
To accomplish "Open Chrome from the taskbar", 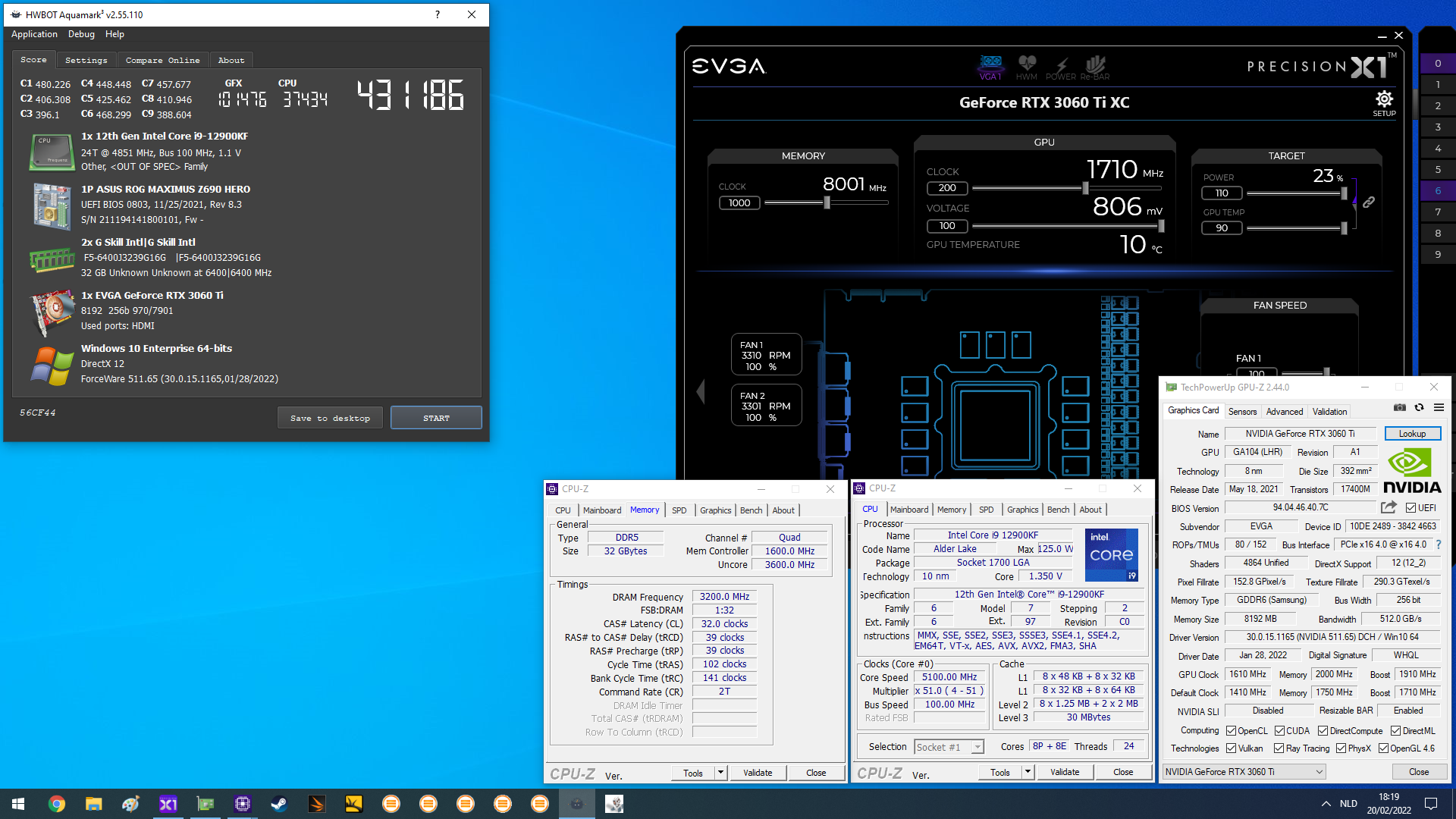I will [57, 804].
